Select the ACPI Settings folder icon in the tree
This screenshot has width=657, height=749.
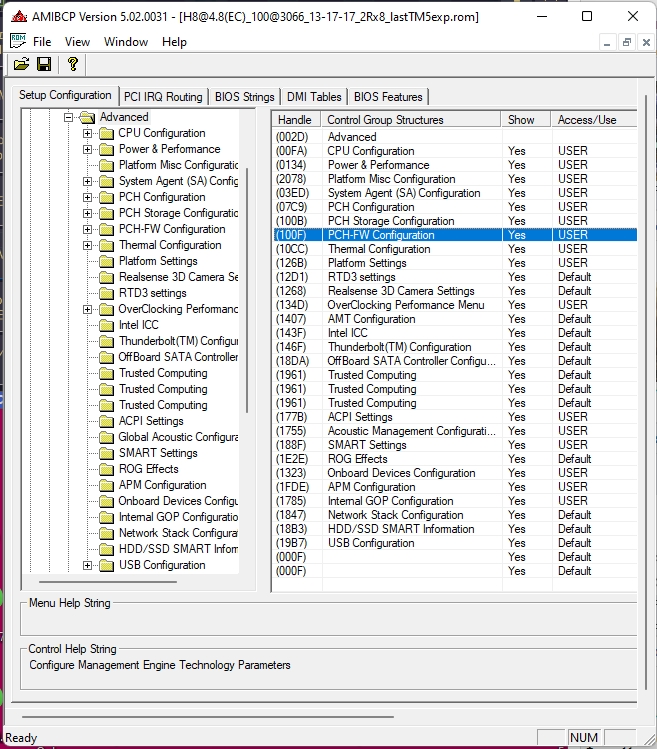pos(106,421)
